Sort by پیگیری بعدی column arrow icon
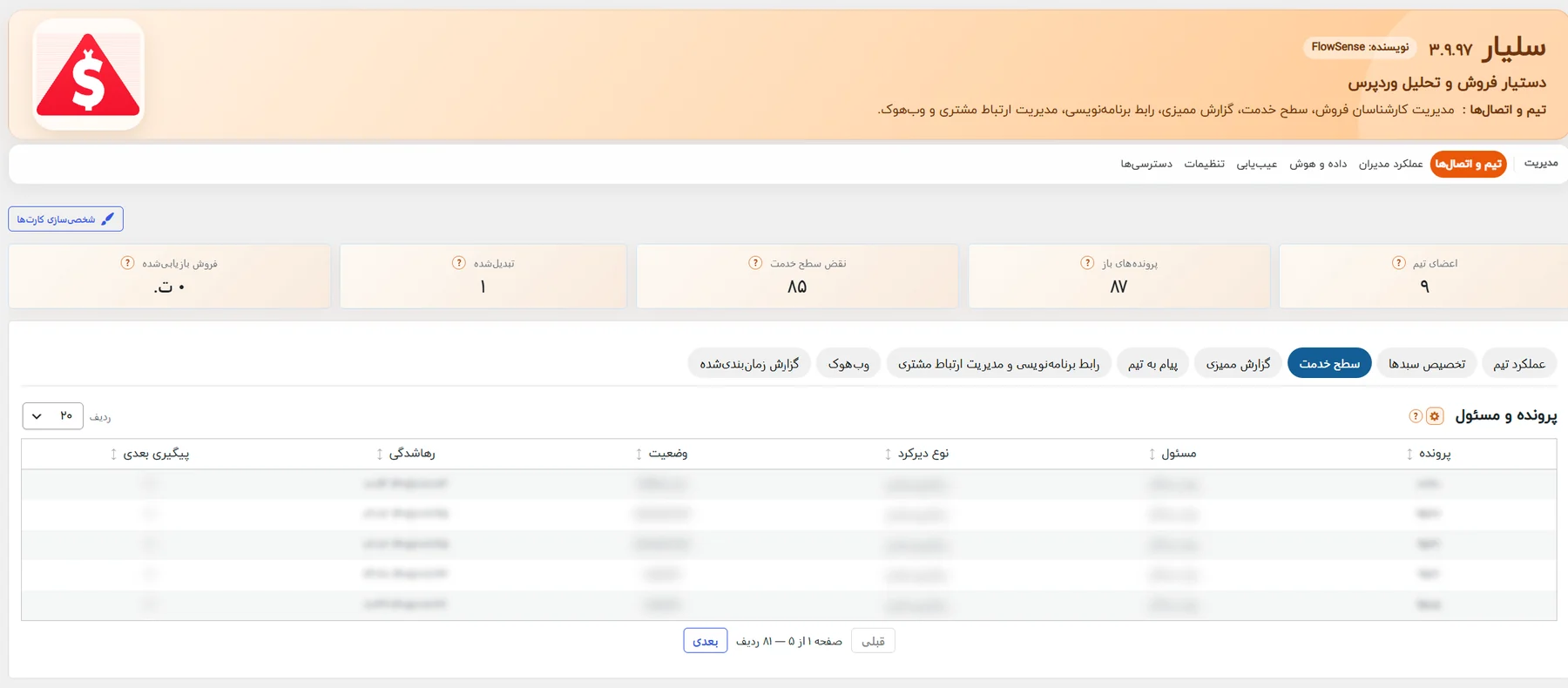 pos(113,454)
